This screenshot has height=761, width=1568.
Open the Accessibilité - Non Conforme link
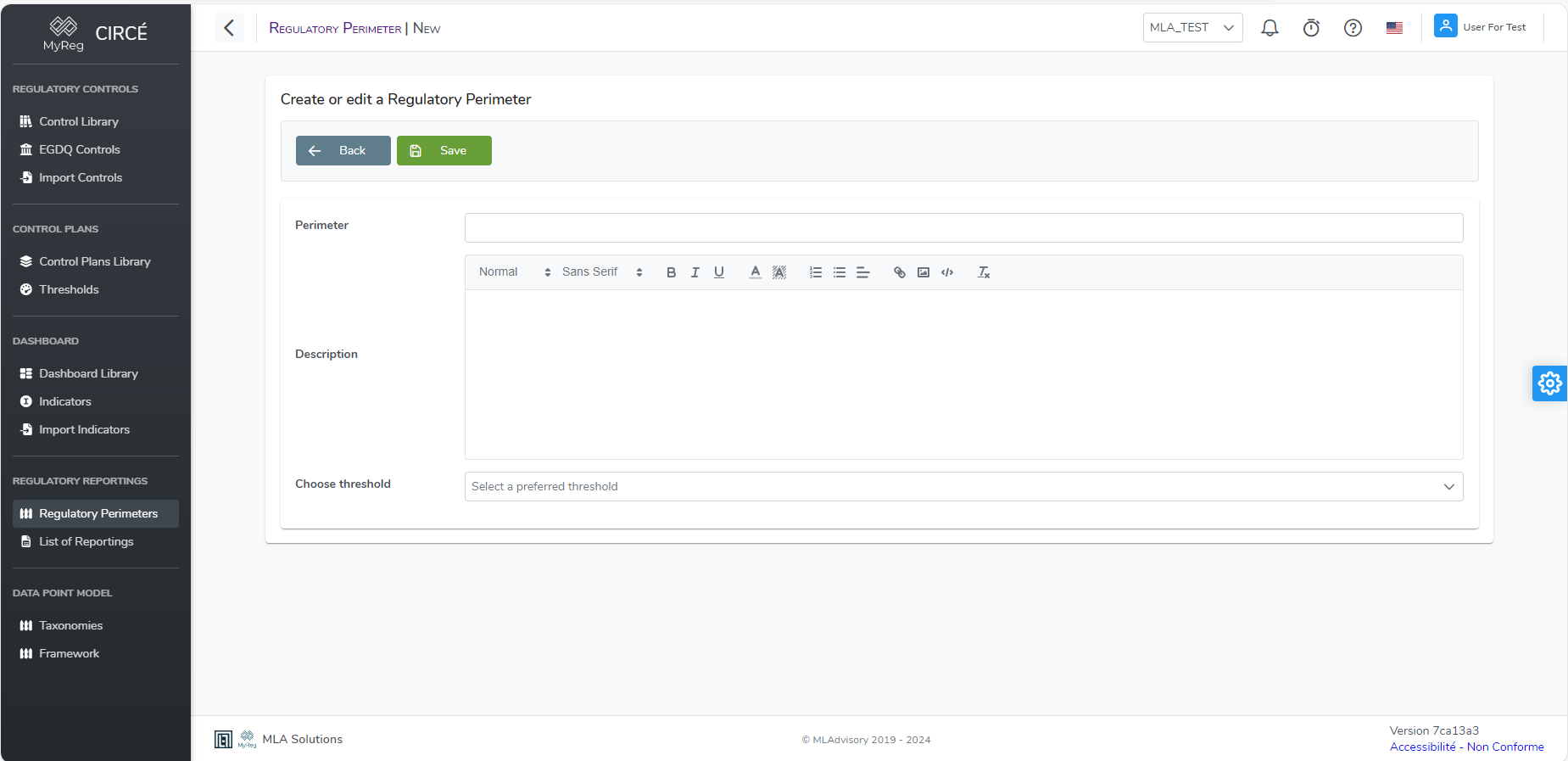[x=1466, y=747]
